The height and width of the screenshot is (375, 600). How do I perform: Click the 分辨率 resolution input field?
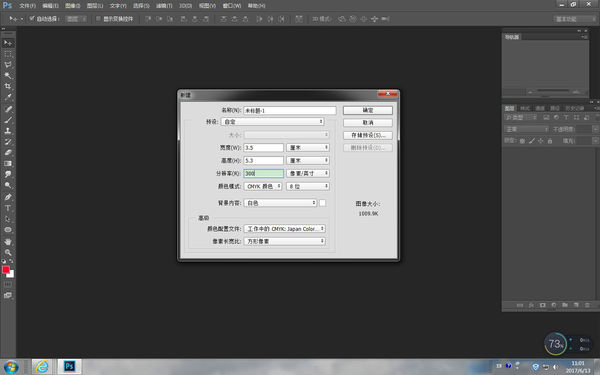(264, 173)
